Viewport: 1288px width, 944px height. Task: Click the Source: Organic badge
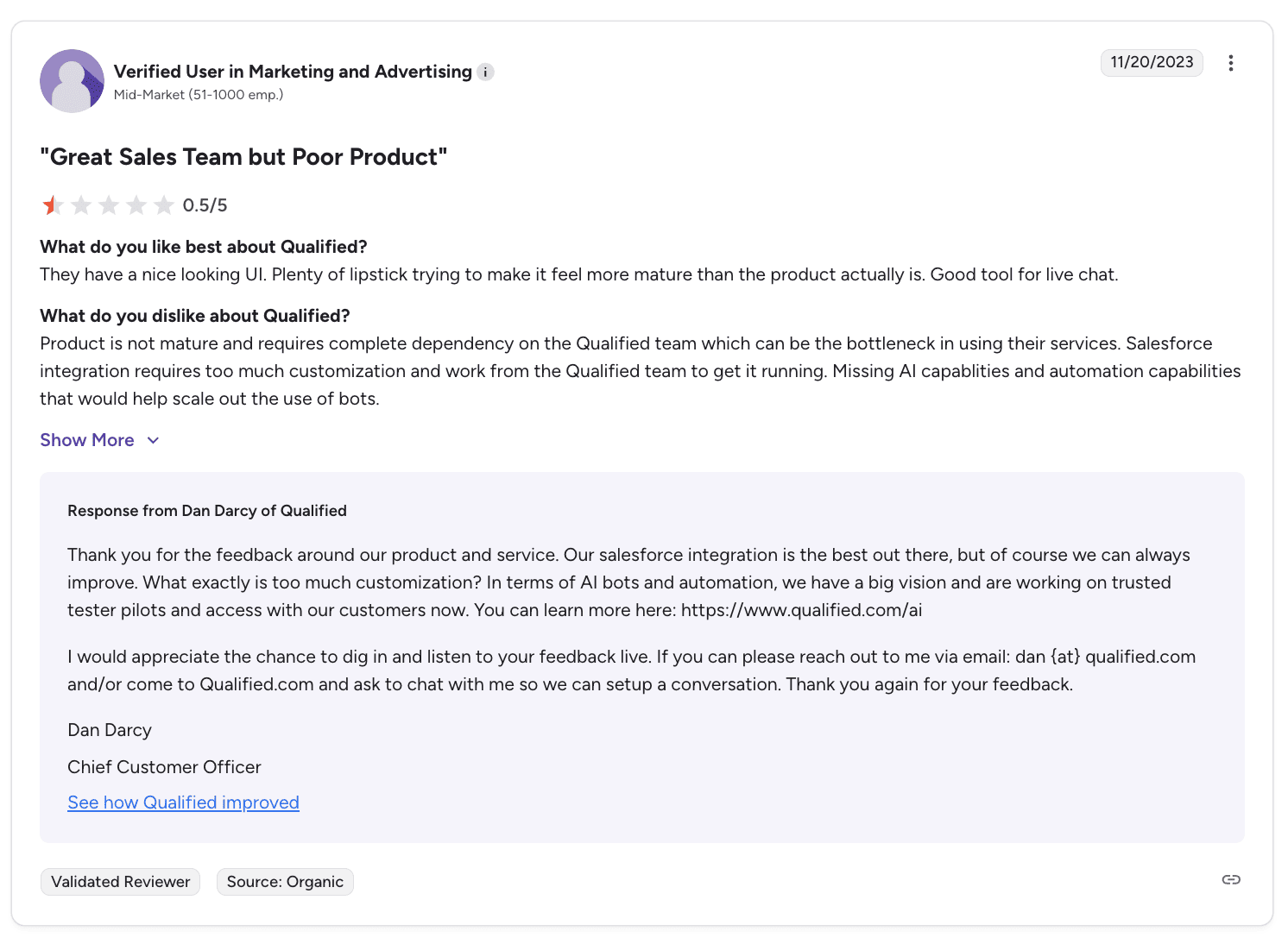[285, 881]
